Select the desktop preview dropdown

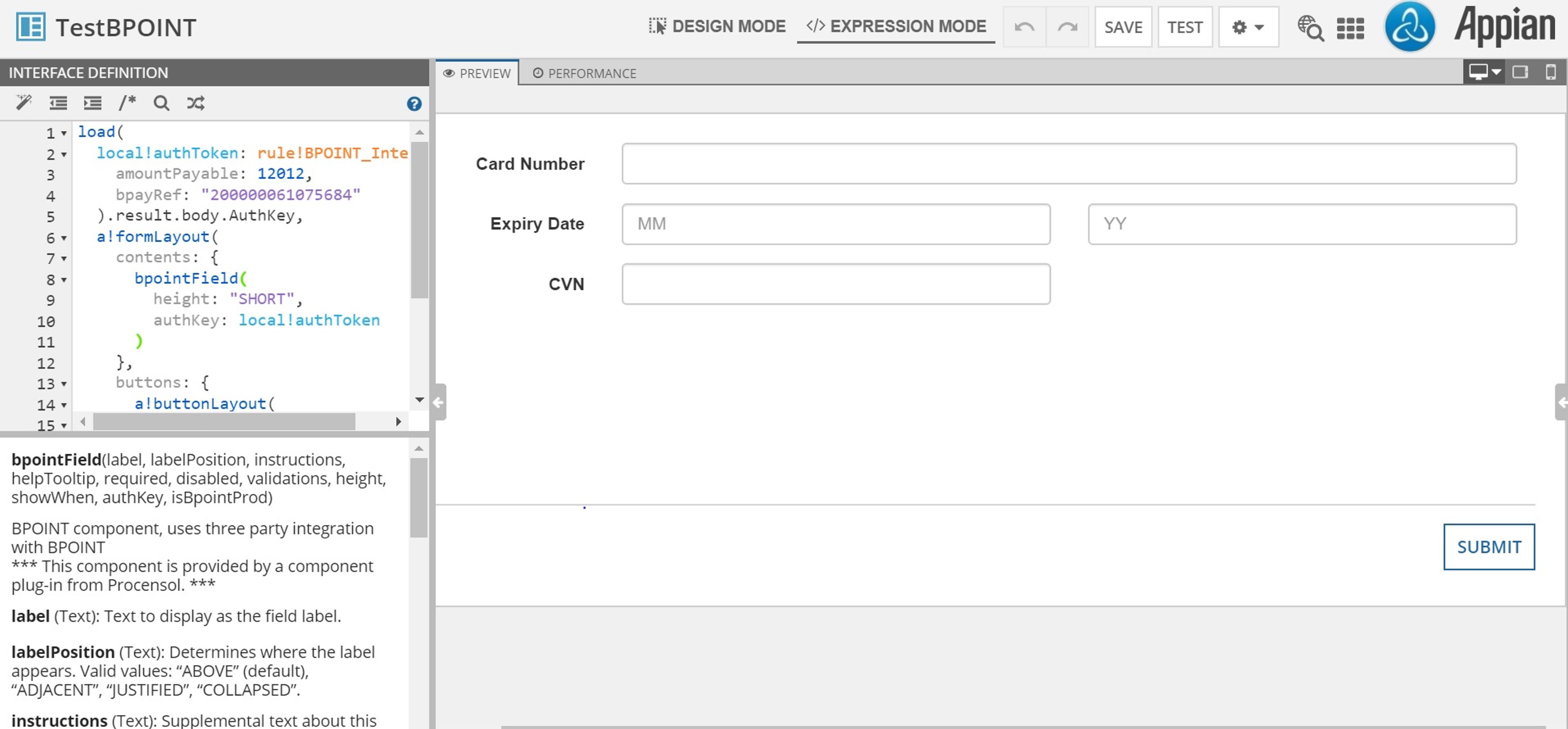click(1484, 72)
